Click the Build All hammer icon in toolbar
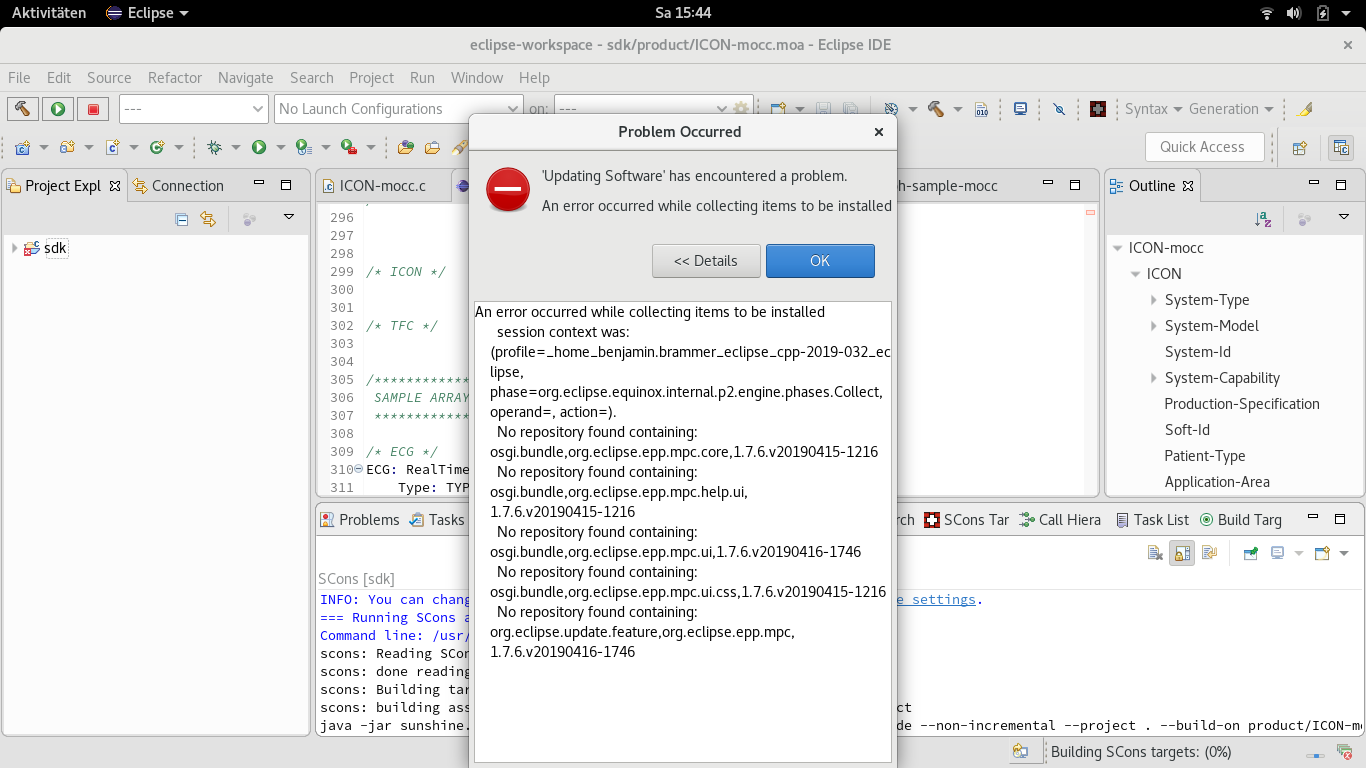 (x=936, y=109)
